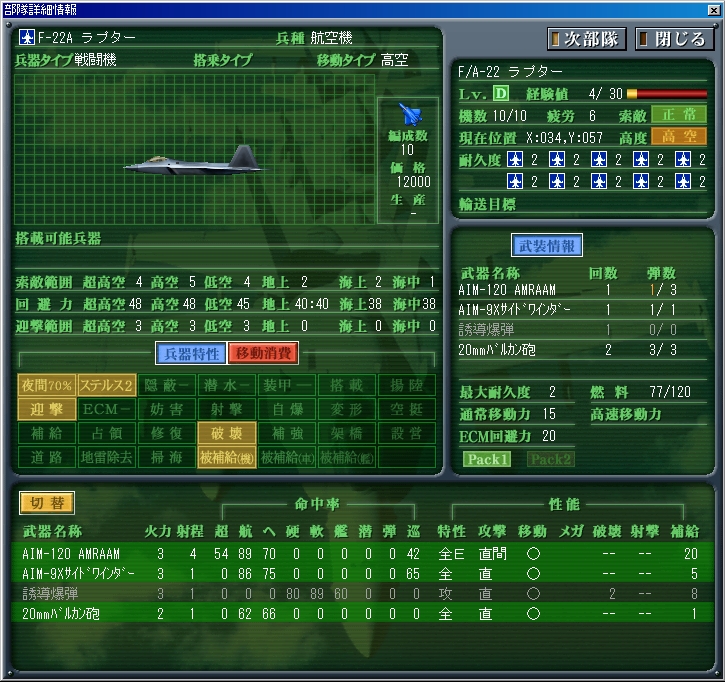Click the 道路 trait cell
725x682 pixels.
tap(47, 458)
